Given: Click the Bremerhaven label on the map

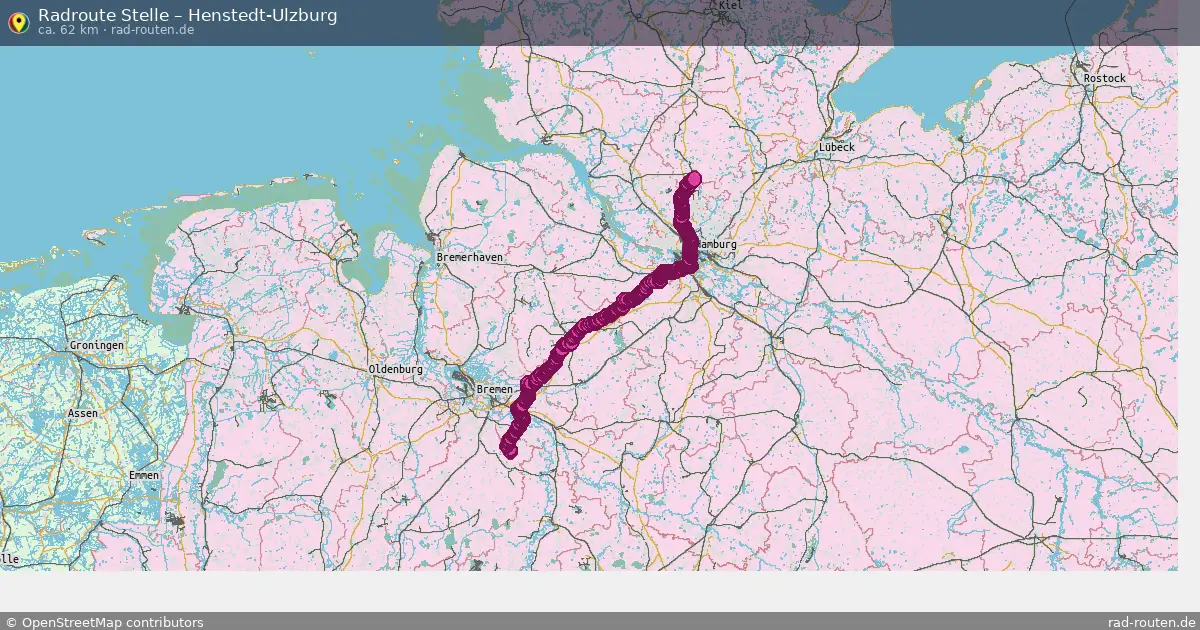Looking at the screenshot, I should [x=470, y=257].
